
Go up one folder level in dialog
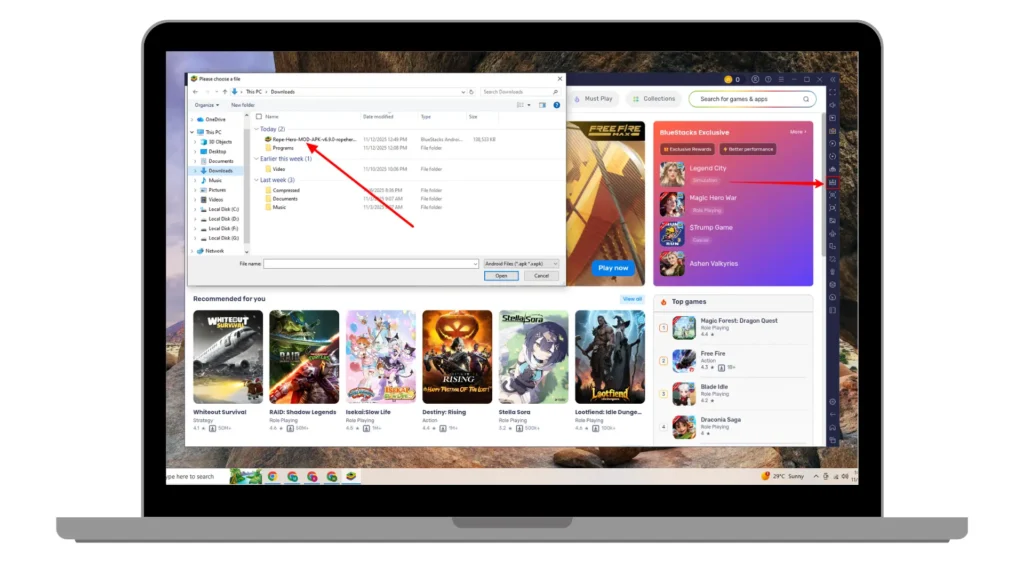pyautogui.click(x=225, y=92)
